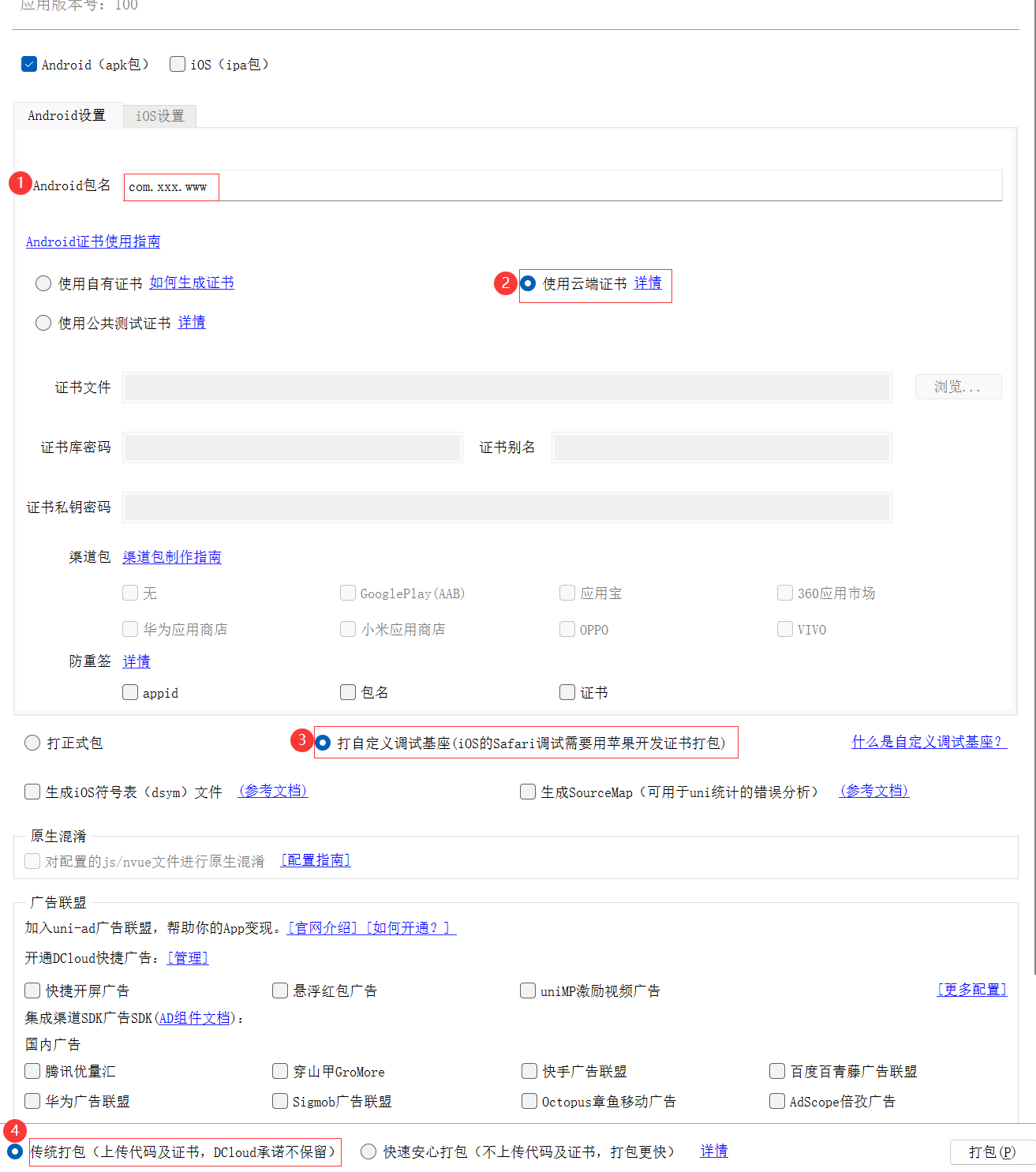Select 快速安心打包 radio option
This screenshot has width=1036, height=1172.
(x=368, y=1151)
